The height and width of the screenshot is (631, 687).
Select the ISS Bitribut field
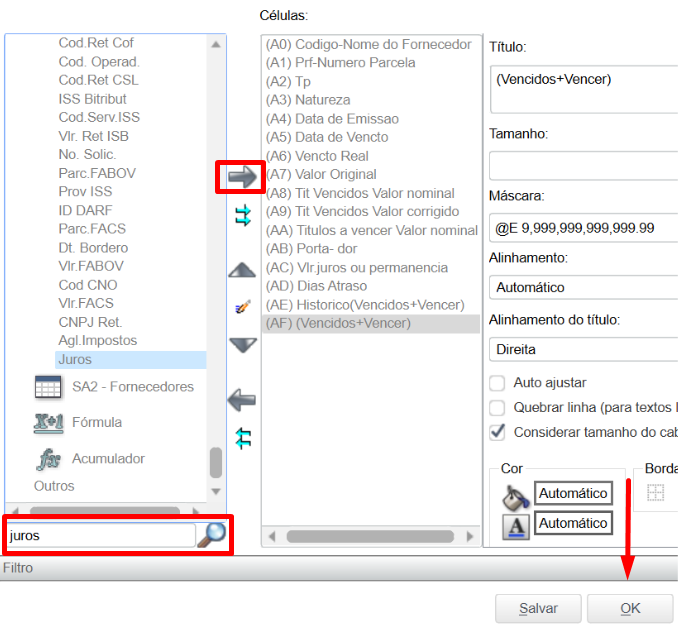coord(92,99)
